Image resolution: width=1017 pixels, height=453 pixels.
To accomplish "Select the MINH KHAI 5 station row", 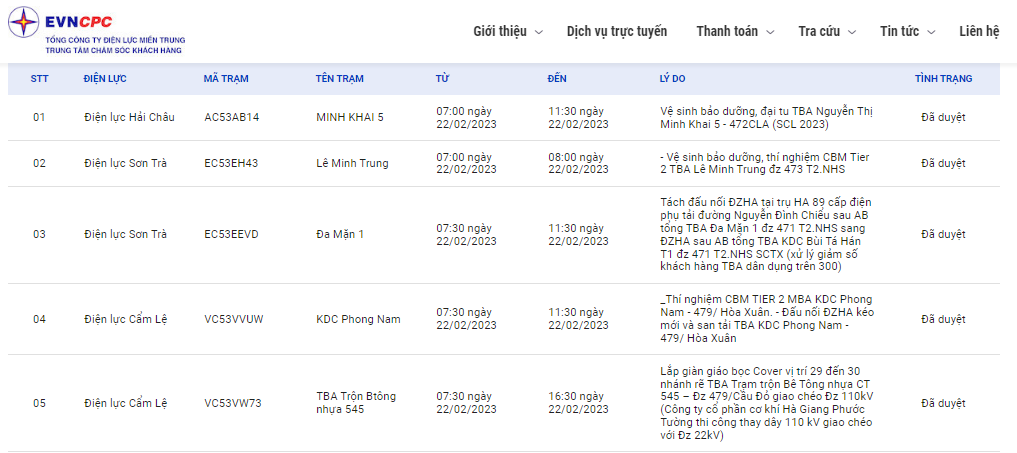I will pos(504,117).
